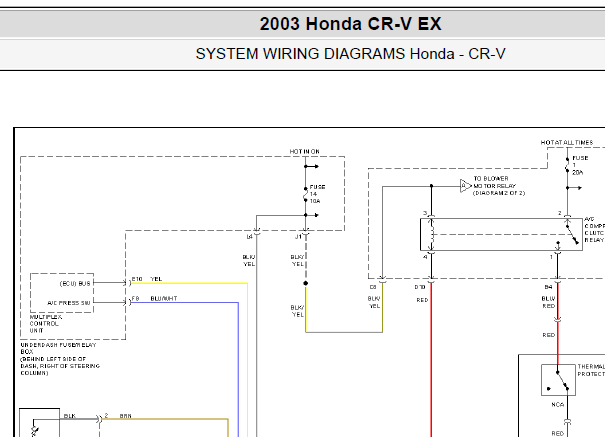605x437 pixels.
Task: Click the red wire running down from D10
Action: (x=431, y=359)
